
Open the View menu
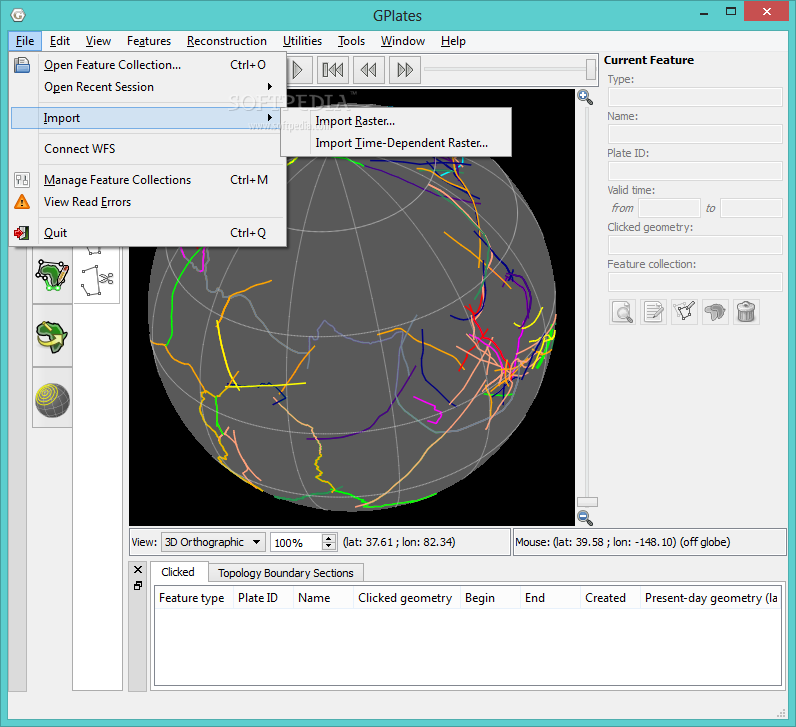98,41
